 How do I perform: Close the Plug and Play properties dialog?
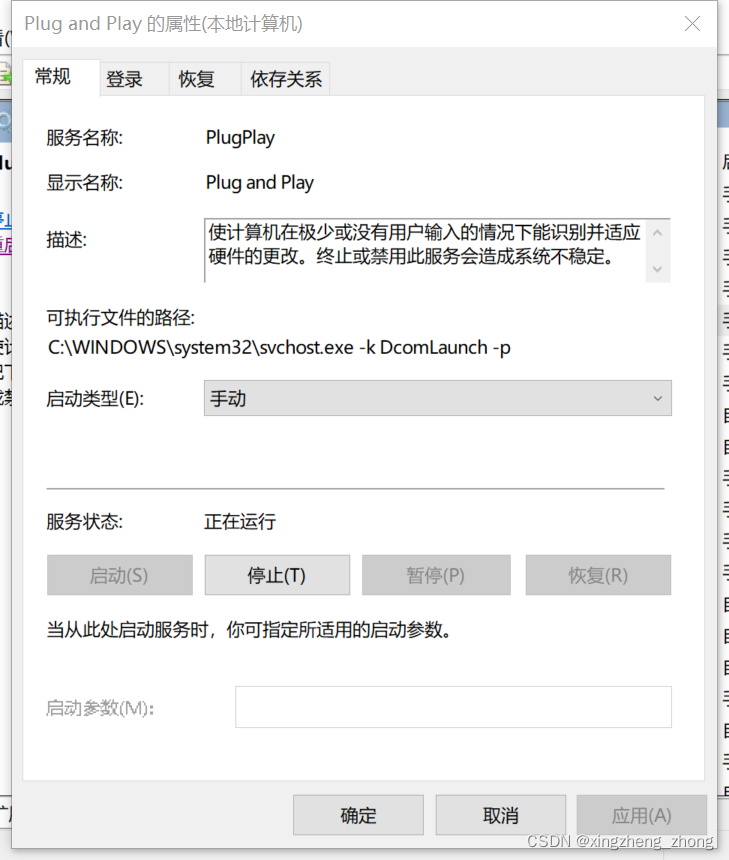point(692,24)
